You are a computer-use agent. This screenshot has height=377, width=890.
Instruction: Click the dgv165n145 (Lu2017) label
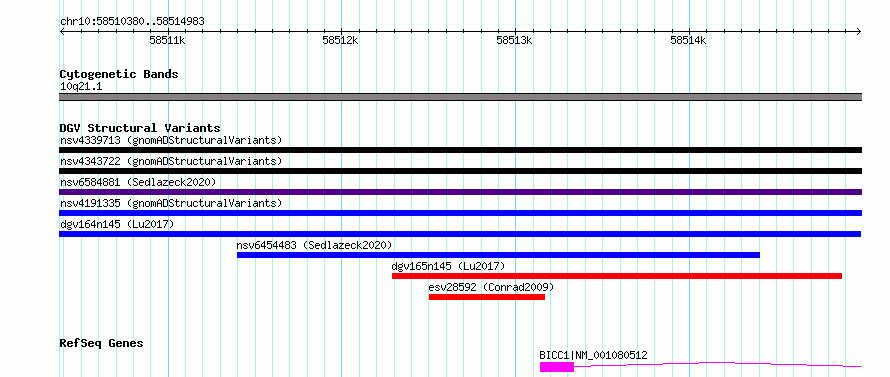[x=448, y=266]
